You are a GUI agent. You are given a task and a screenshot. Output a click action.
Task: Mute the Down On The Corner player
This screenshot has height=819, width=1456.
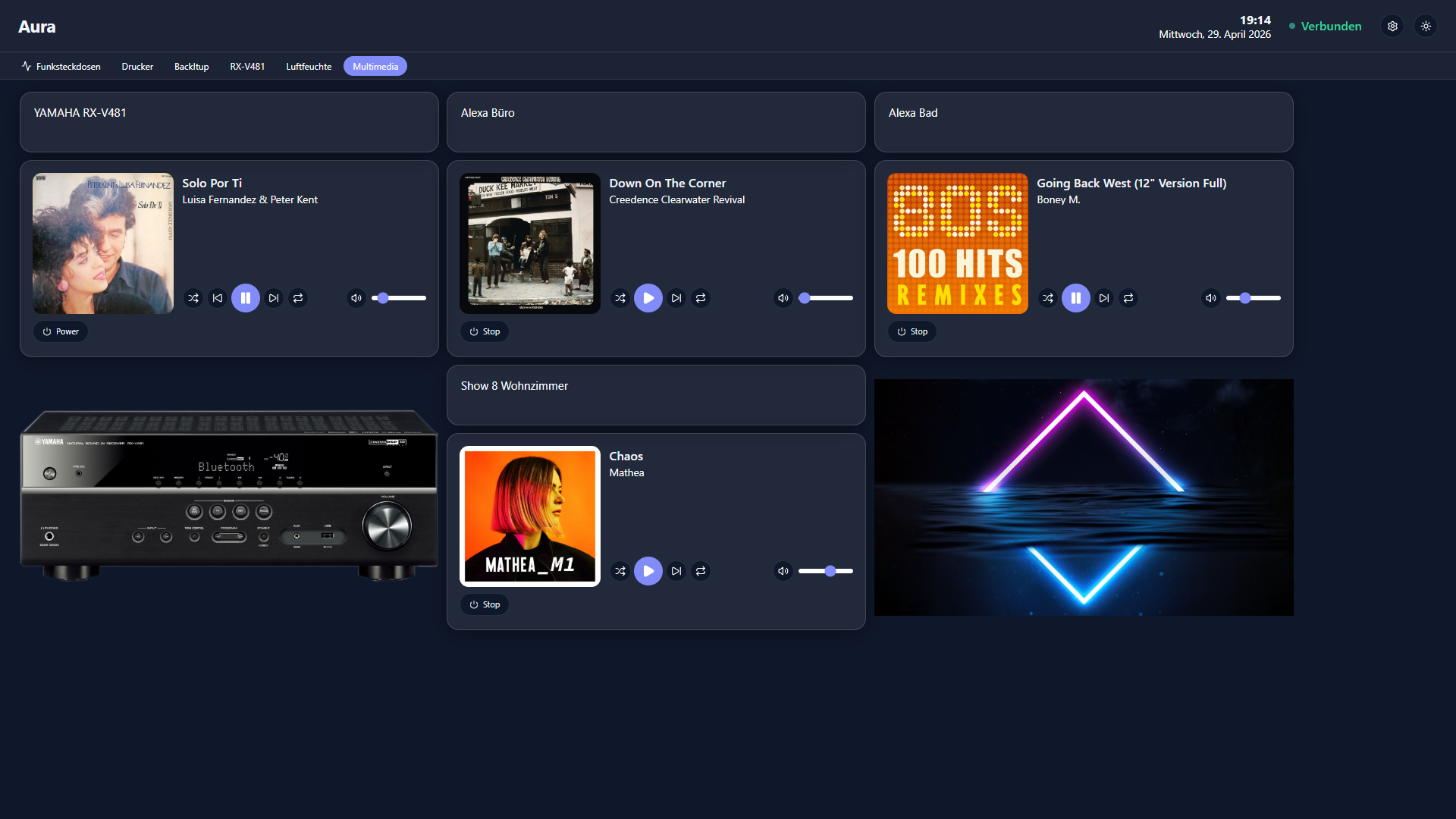pyautogui.click(x=783, y=298)
